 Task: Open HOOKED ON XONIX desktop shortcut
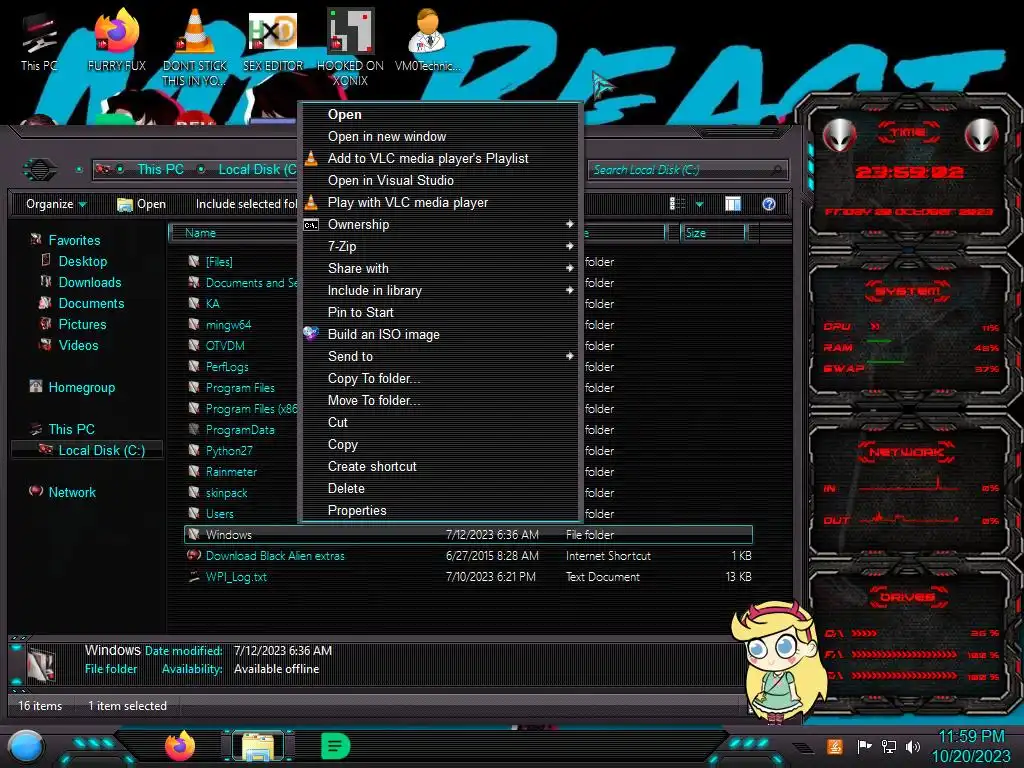(x=350, y=46)
